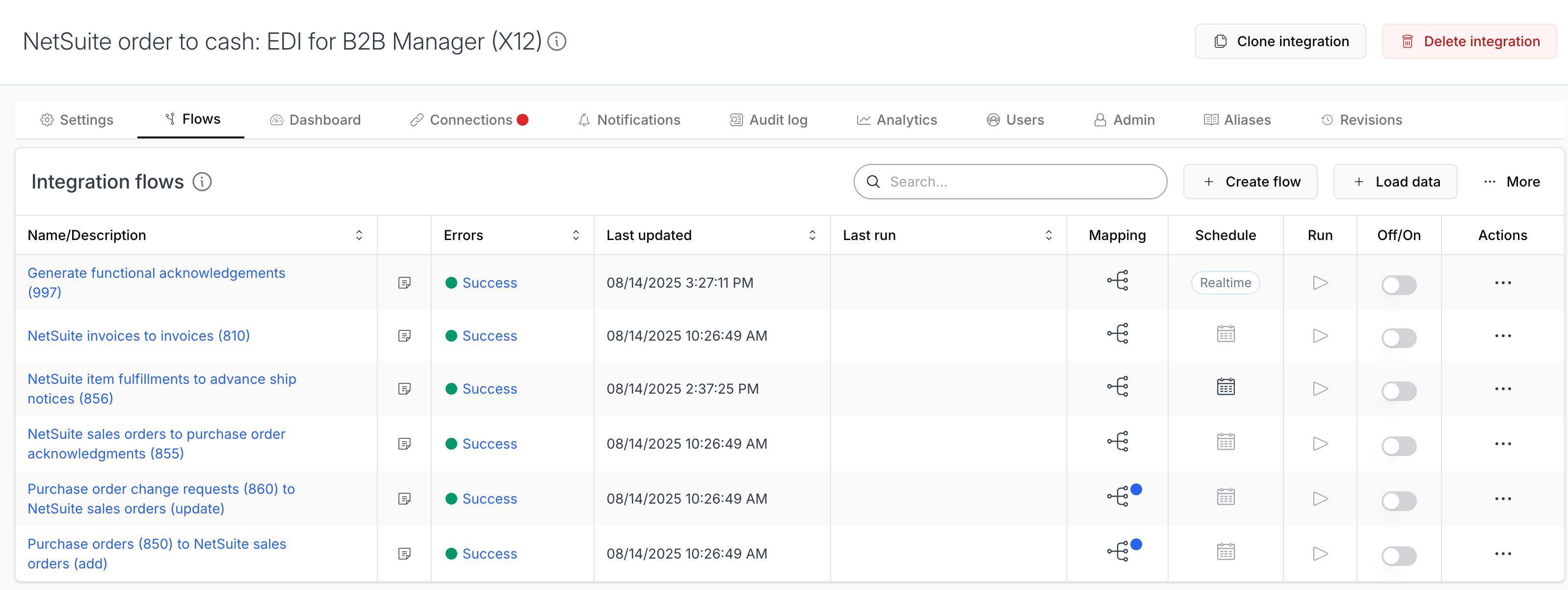Open actions menu for Purchase orders (850) flow

[x=1503, y=554]
